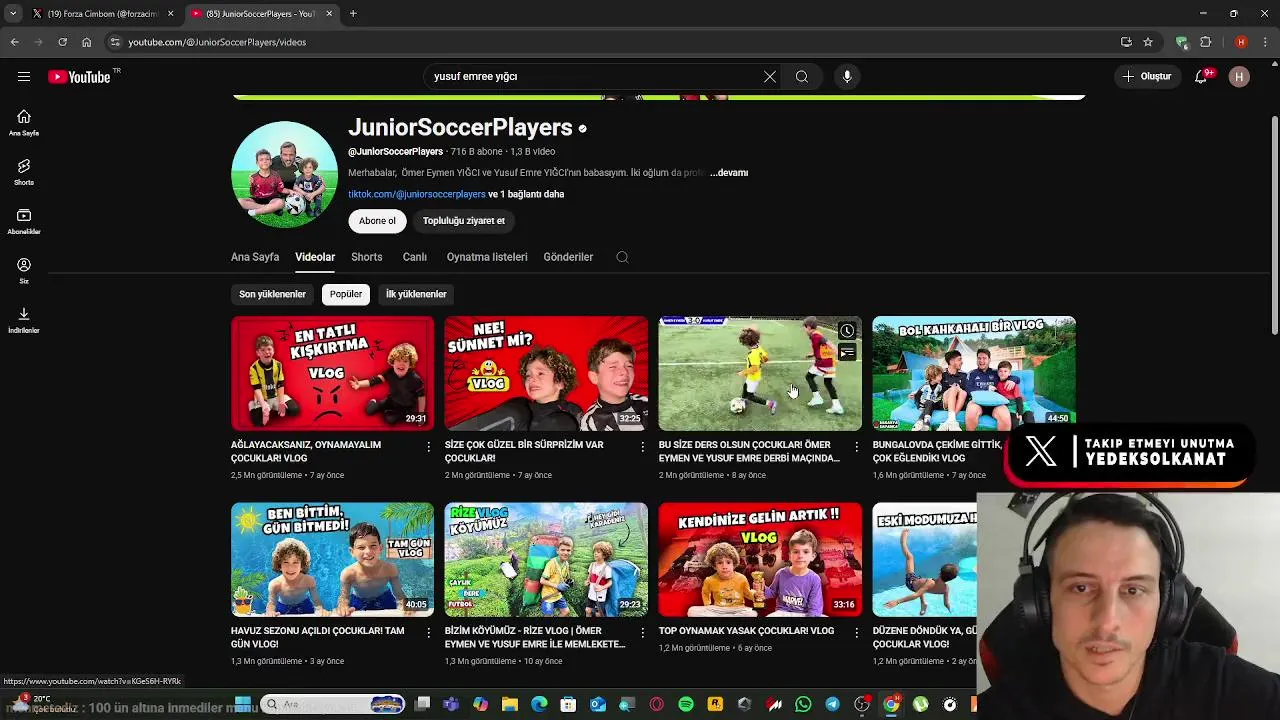The image size is (1280, 720).
Task: Open the 've 1 bağlantı daha' link
Action: click(526, 194)
